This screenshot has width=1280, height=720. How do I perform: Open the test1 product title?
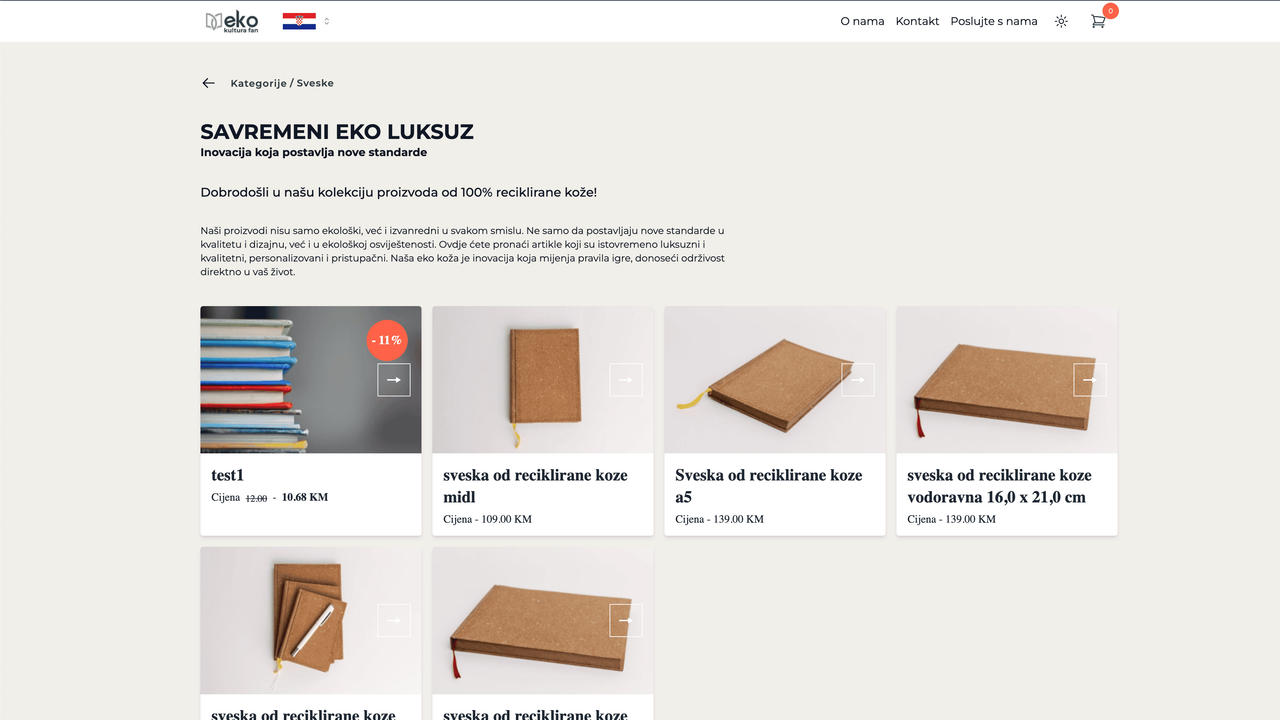click(x=228, y=475)
